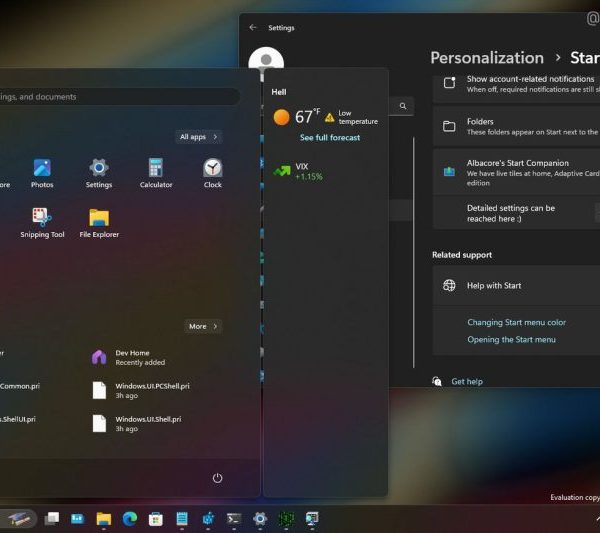Open the Folders settings row
Screen dimensions: 600x533
pos(516,126)
